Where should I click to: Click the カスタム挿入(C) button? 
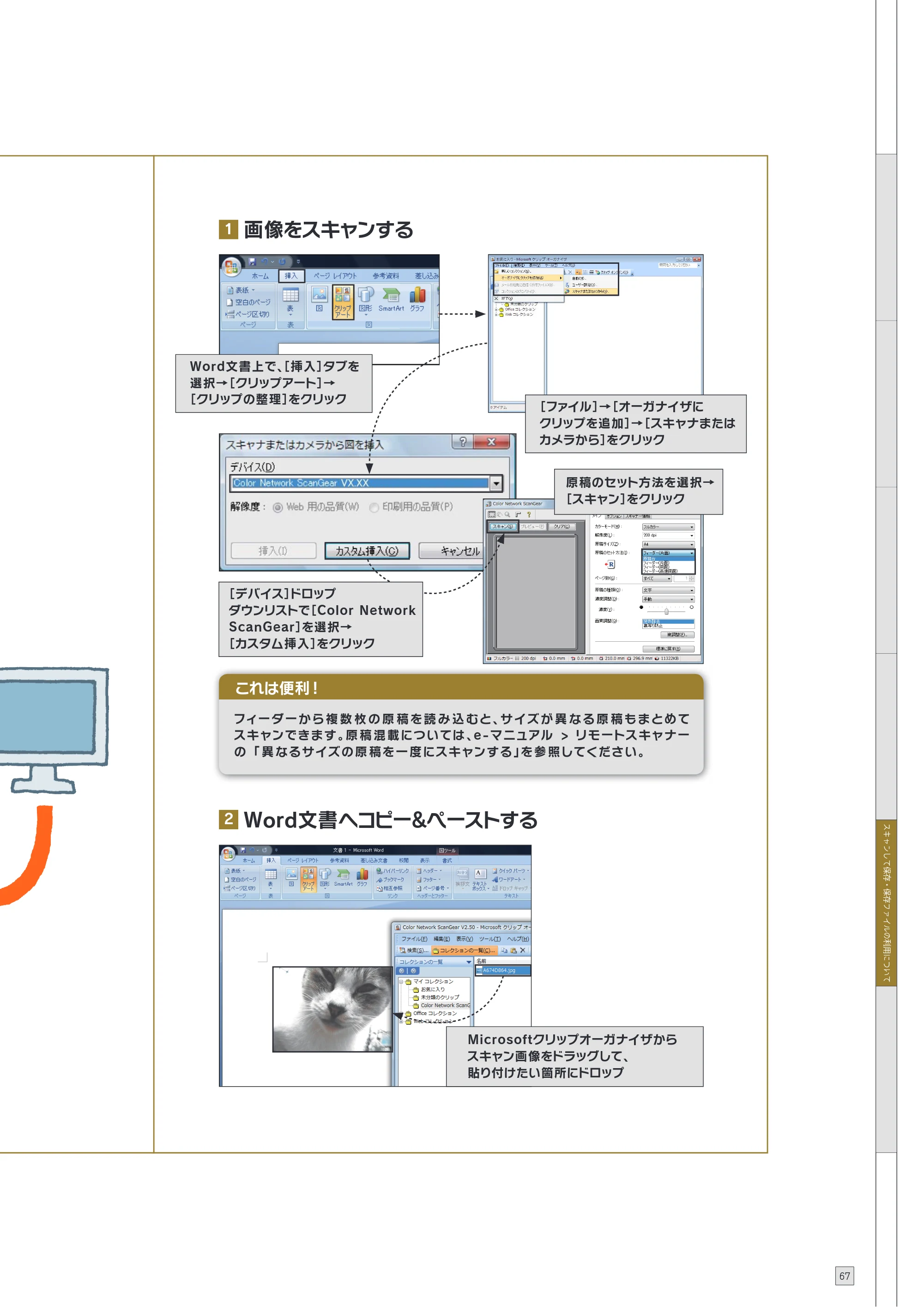point(367,550)
